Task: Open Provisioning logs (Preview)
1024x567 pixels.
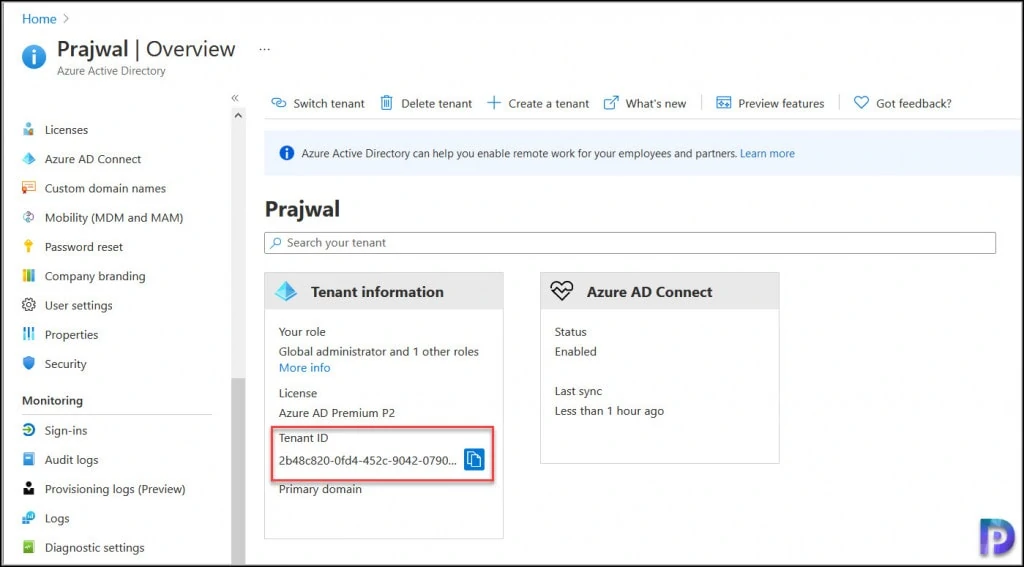Action: pyautogui.click(x=115, y=489)
